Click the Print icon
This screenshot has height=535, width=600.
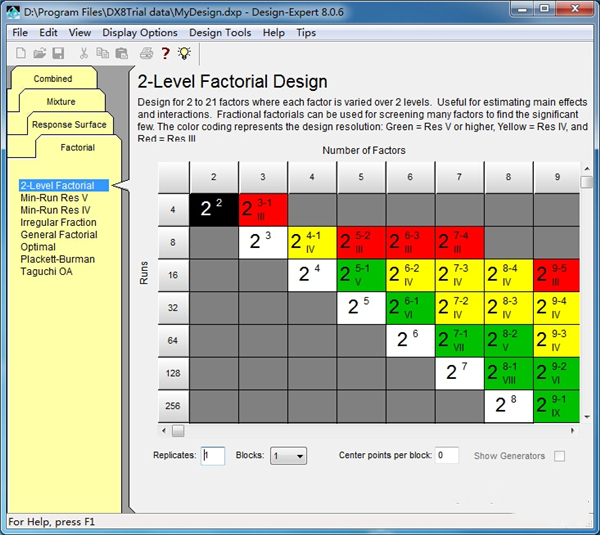pos(145,53)
